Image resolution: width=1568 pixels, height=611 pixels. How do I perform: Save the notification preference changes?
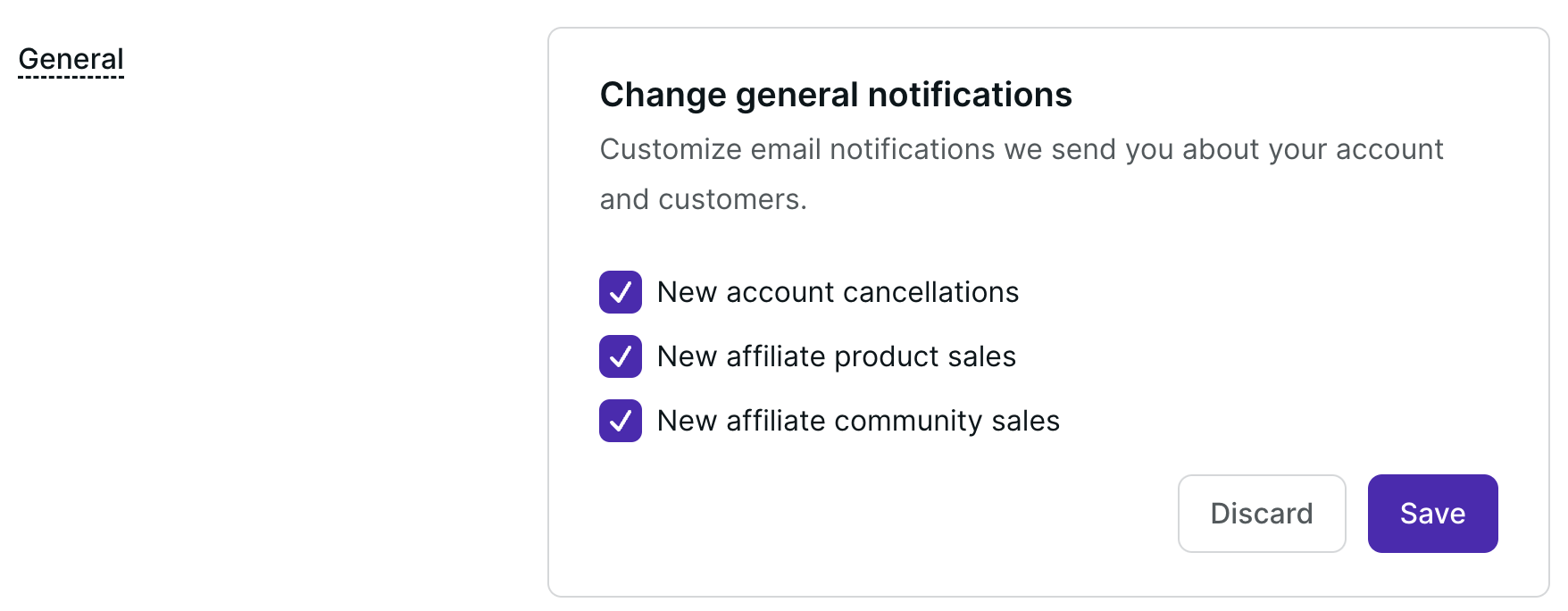[1432, 514]
